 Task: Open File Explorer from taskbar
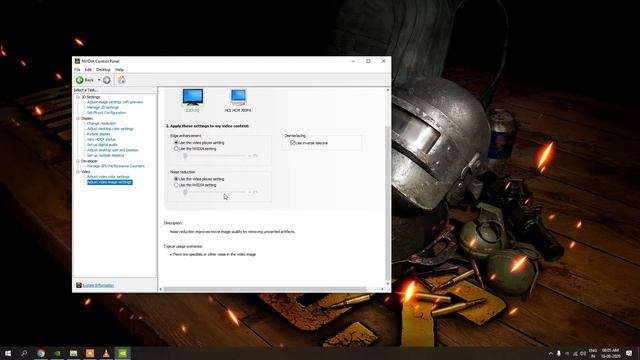pyautogui.click(x=73, y=353)
